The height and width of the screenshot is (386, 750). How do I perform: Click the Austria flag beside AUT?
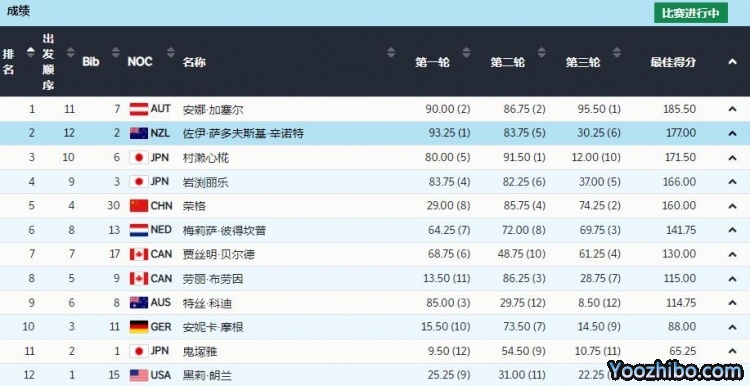[x=139, y=110]
